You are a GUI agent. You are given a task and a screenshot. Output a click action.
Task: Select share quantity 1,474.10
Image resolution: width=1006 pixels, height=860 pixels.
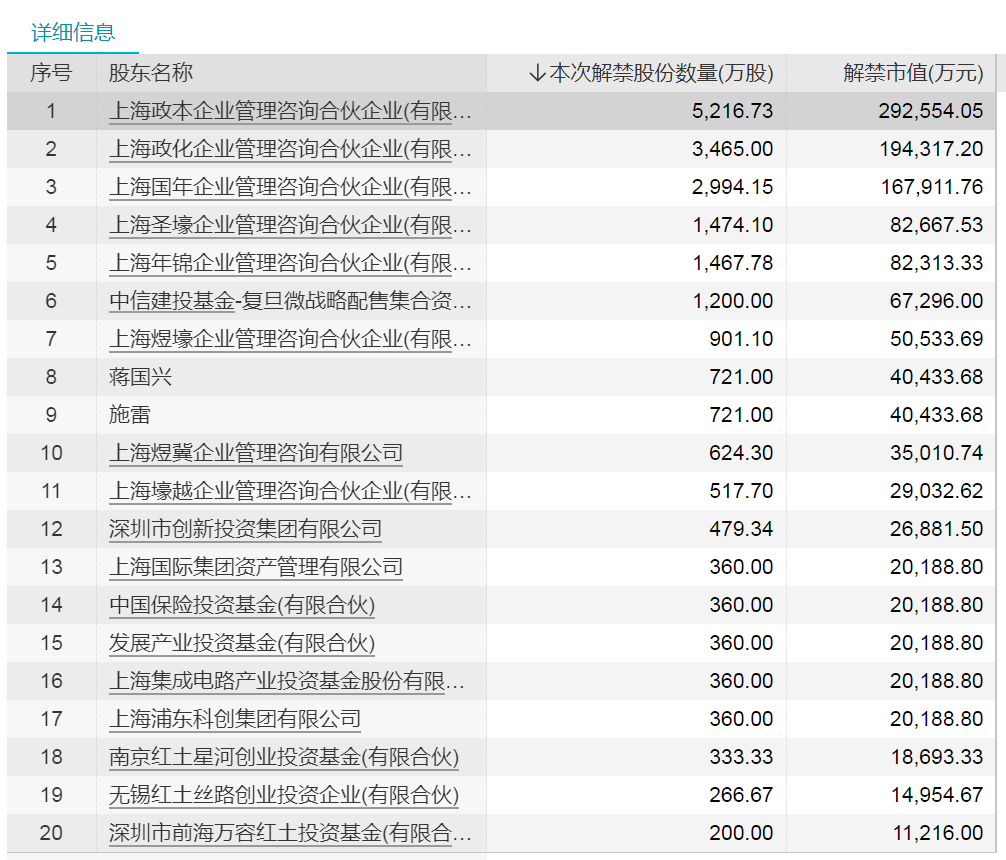tap(733, 225)
